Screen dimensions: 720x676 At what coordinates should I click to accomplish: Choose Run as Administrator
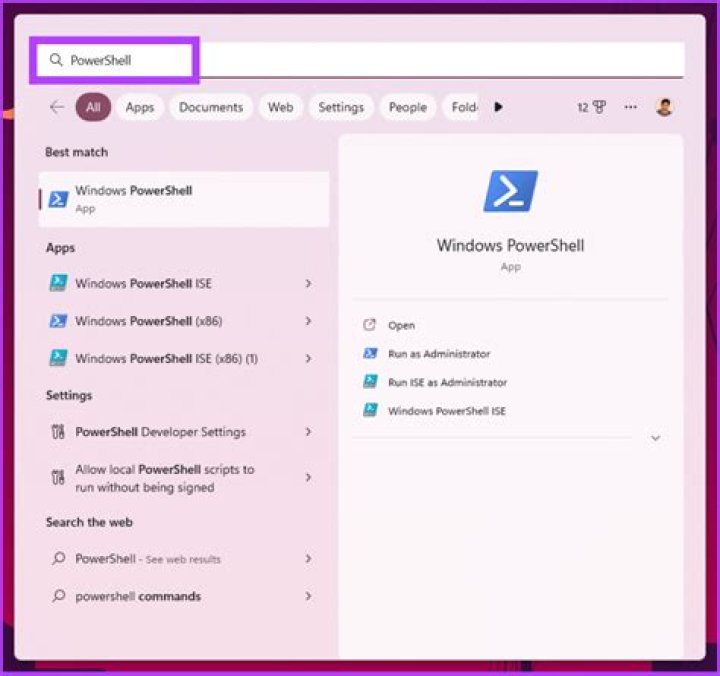(x=439, y=354)
